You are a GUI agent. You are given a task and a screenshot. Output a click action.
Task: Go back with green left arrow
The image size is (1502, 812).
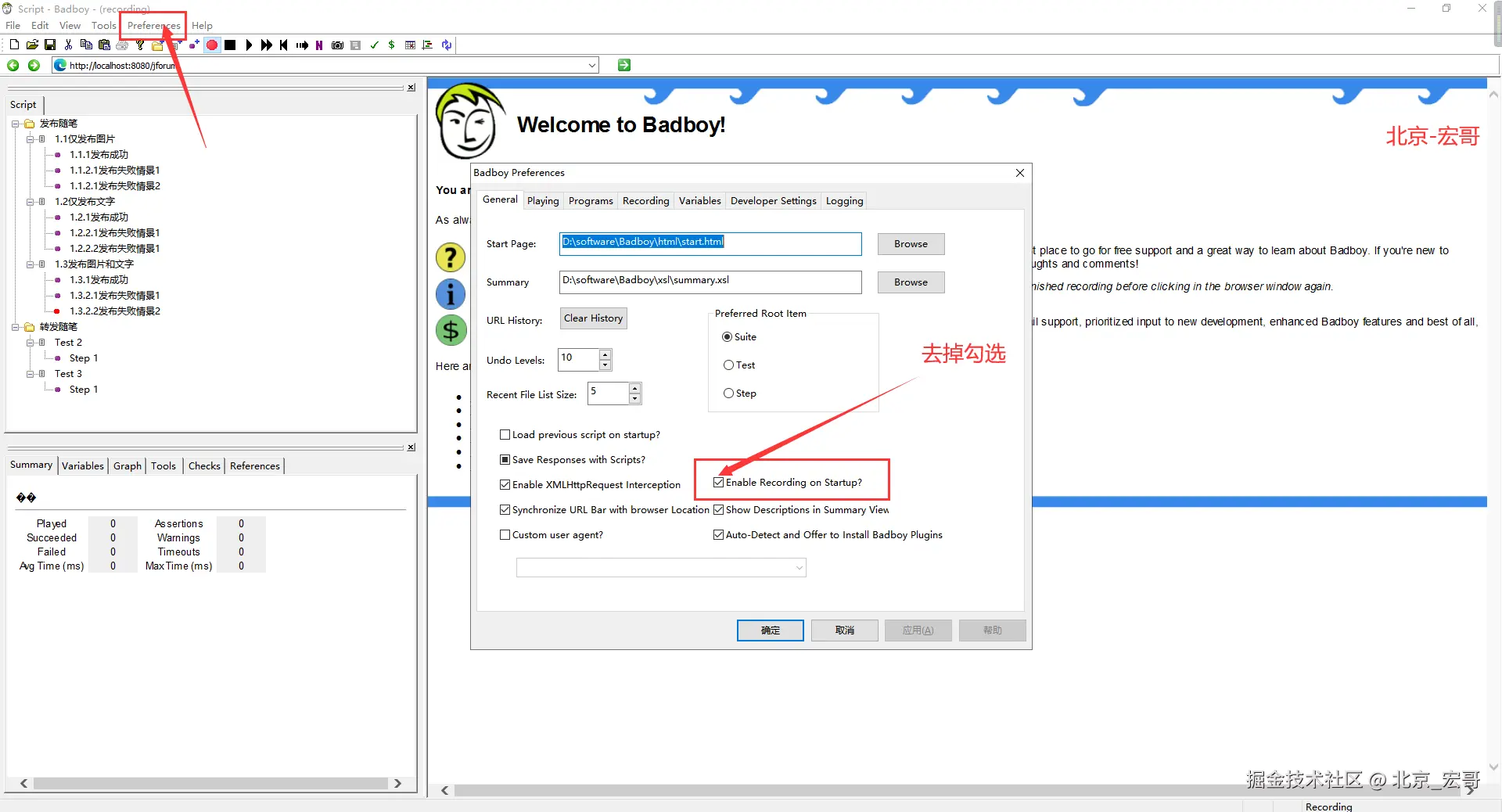(x=13, y=65)
